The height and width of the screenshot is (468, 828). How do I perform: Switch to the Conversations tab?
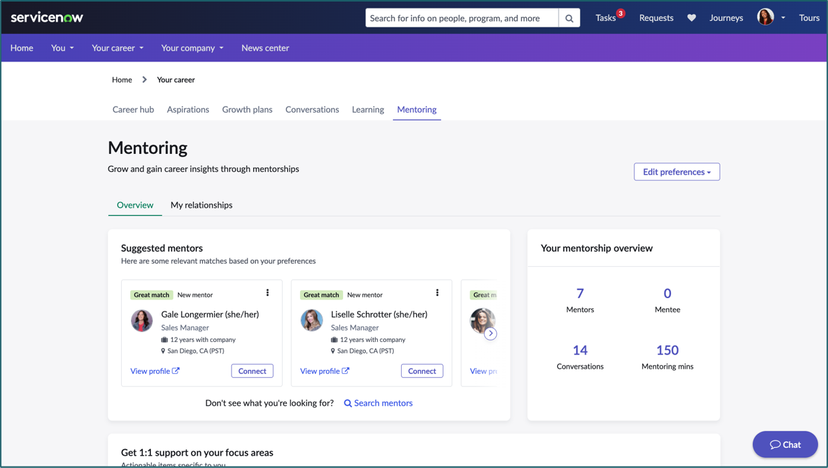coord(312,109)
